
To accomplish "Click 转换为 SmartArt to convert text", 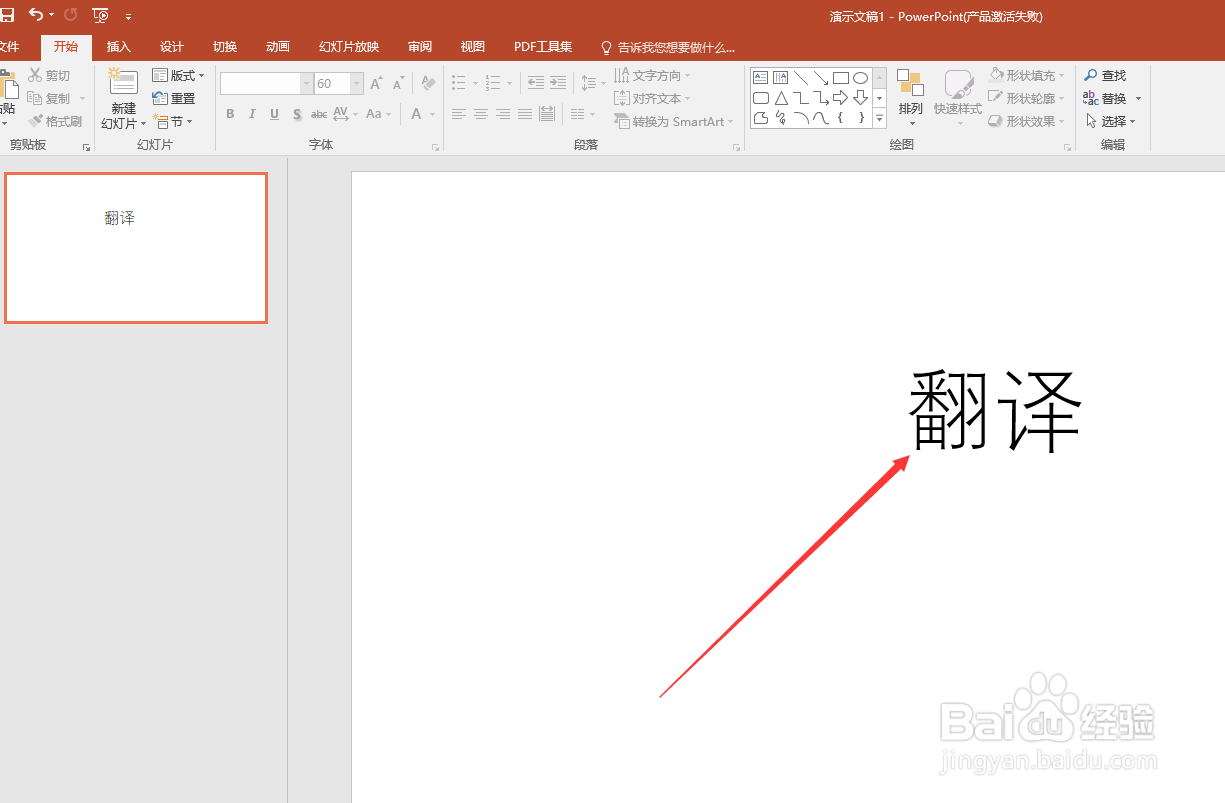I will [674, 120].
